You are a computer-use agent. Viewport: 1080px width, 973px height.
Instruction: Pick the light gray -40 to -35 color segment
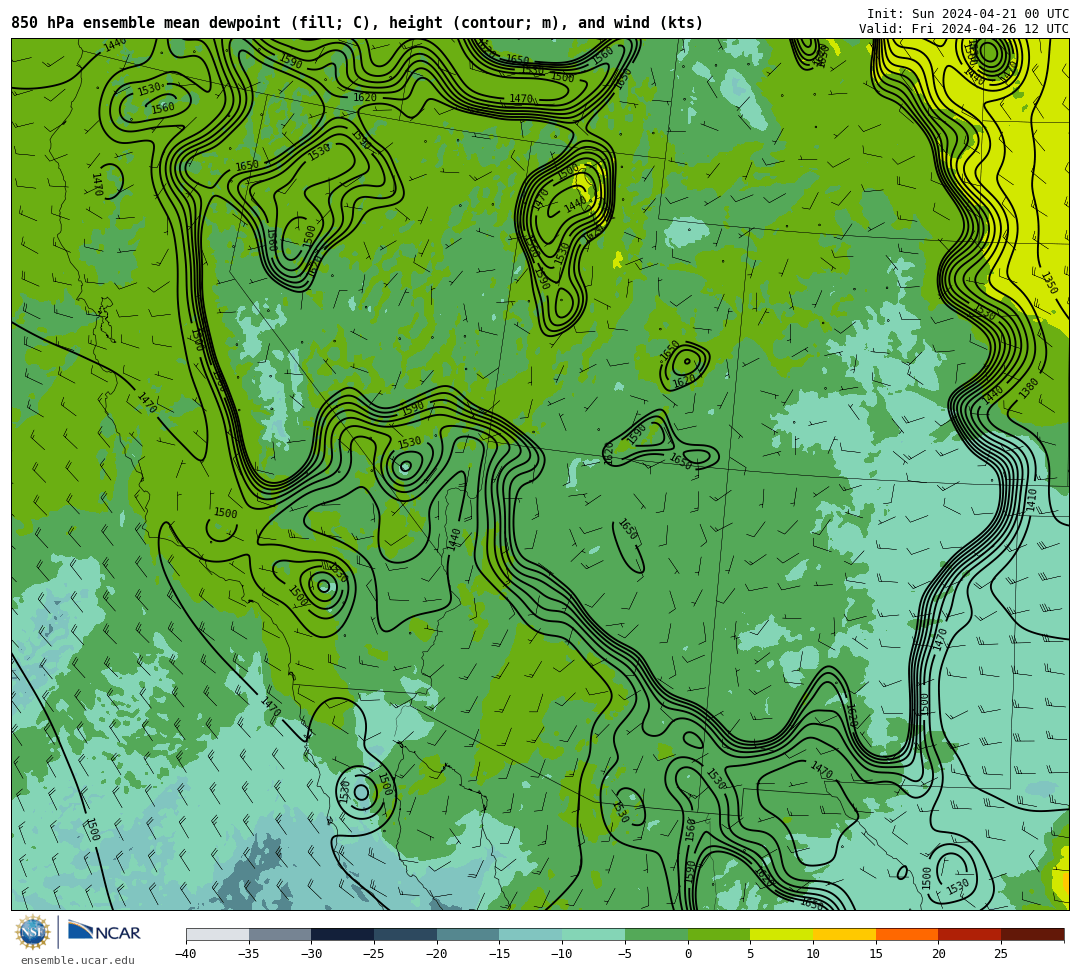pyautogui.click(x=218, y=934)
